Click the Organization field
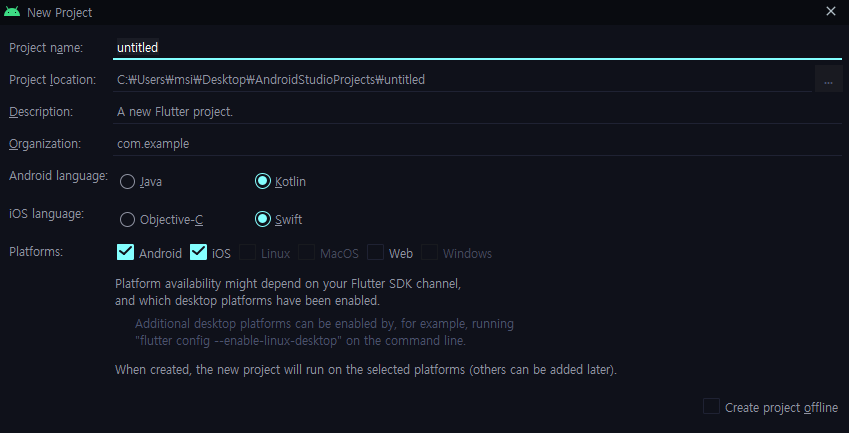 [477, 144]
